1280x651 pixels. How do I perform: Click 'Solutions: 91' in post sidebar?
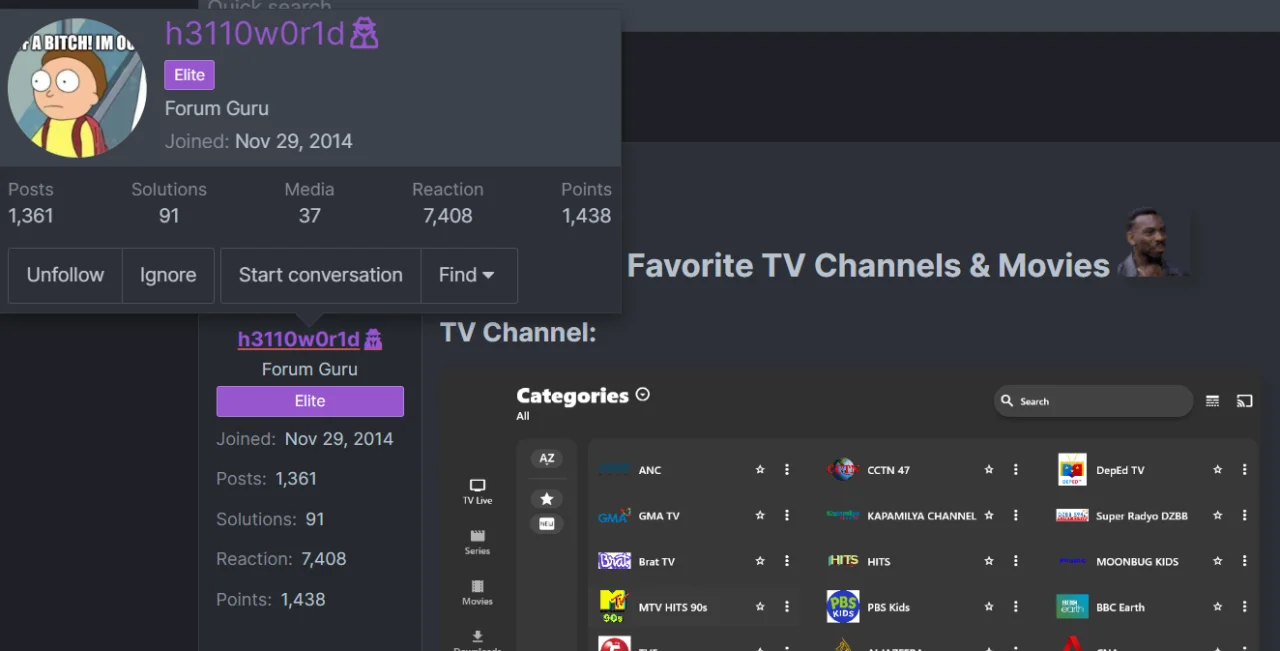coord(270,519)
